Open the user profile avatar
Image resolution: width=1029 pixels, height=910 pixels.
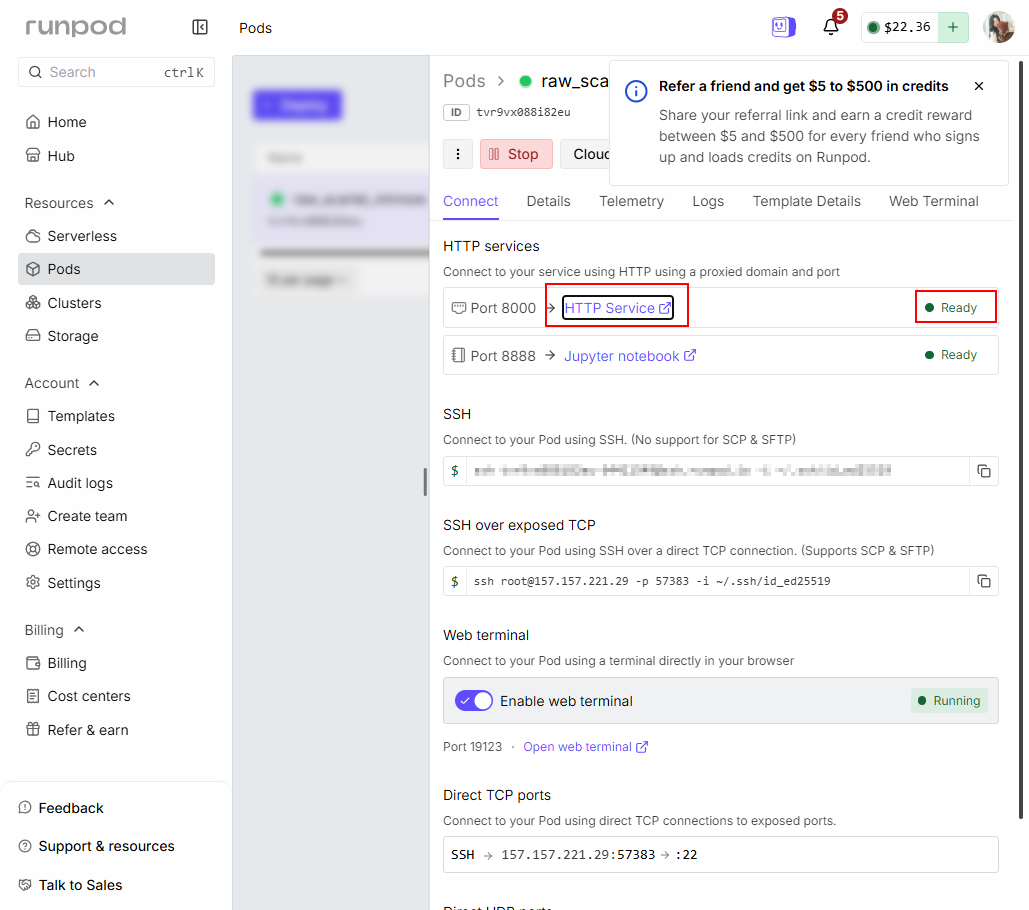999,27
